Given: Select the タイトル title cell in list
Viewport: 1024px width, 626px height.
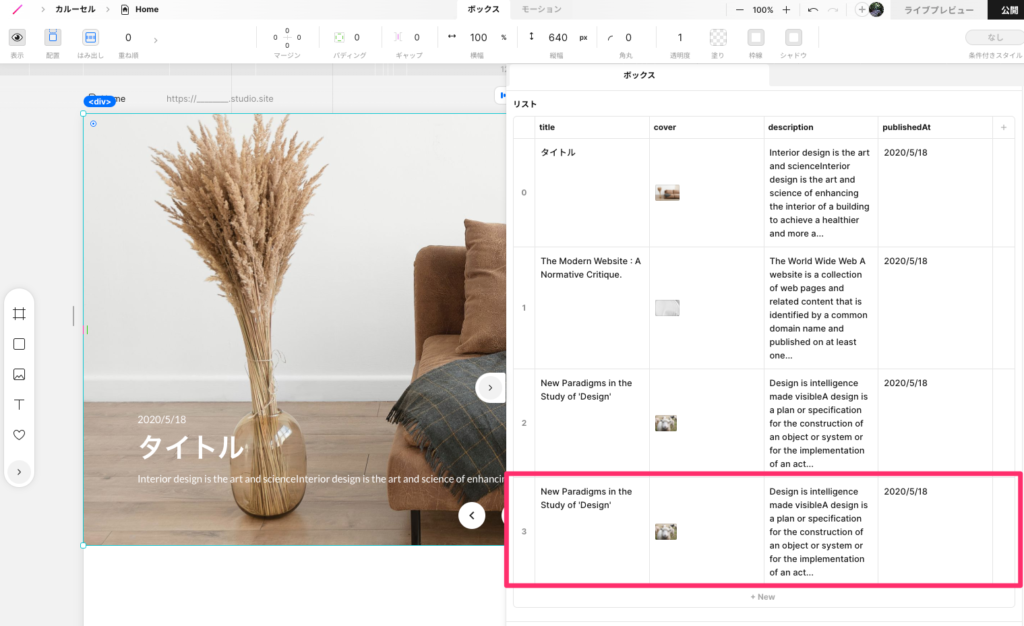Looking at the screenshot, I should pos(592,193).
